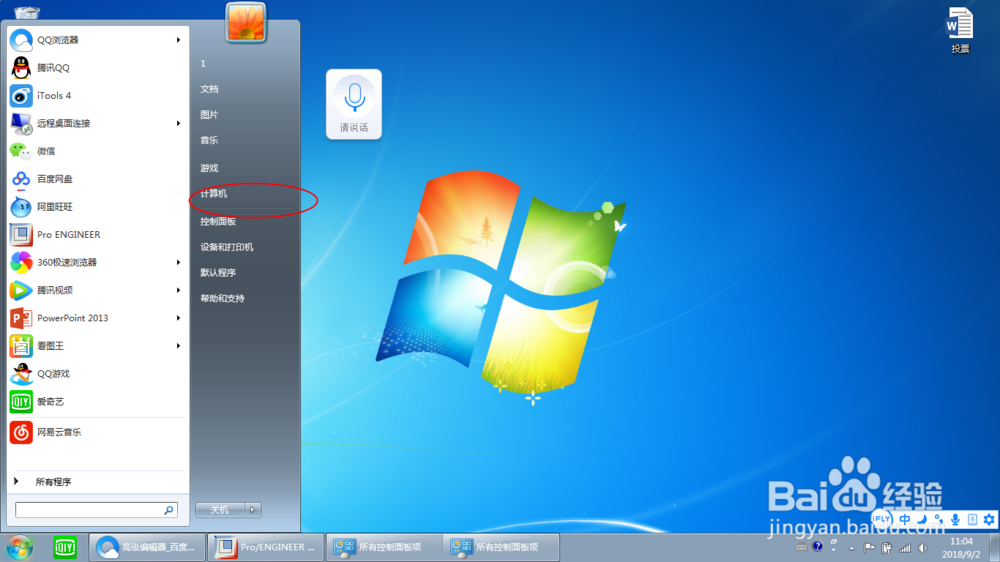Switch to Pro/ENGINEER taskbar window

tap(265, 547)
